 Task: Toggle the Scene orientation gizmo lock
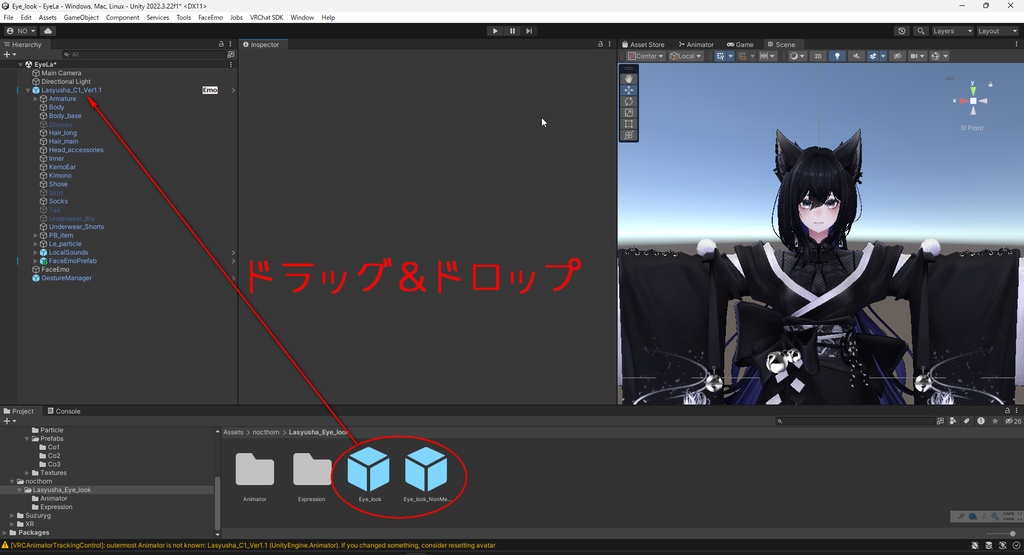pos(990,84)
